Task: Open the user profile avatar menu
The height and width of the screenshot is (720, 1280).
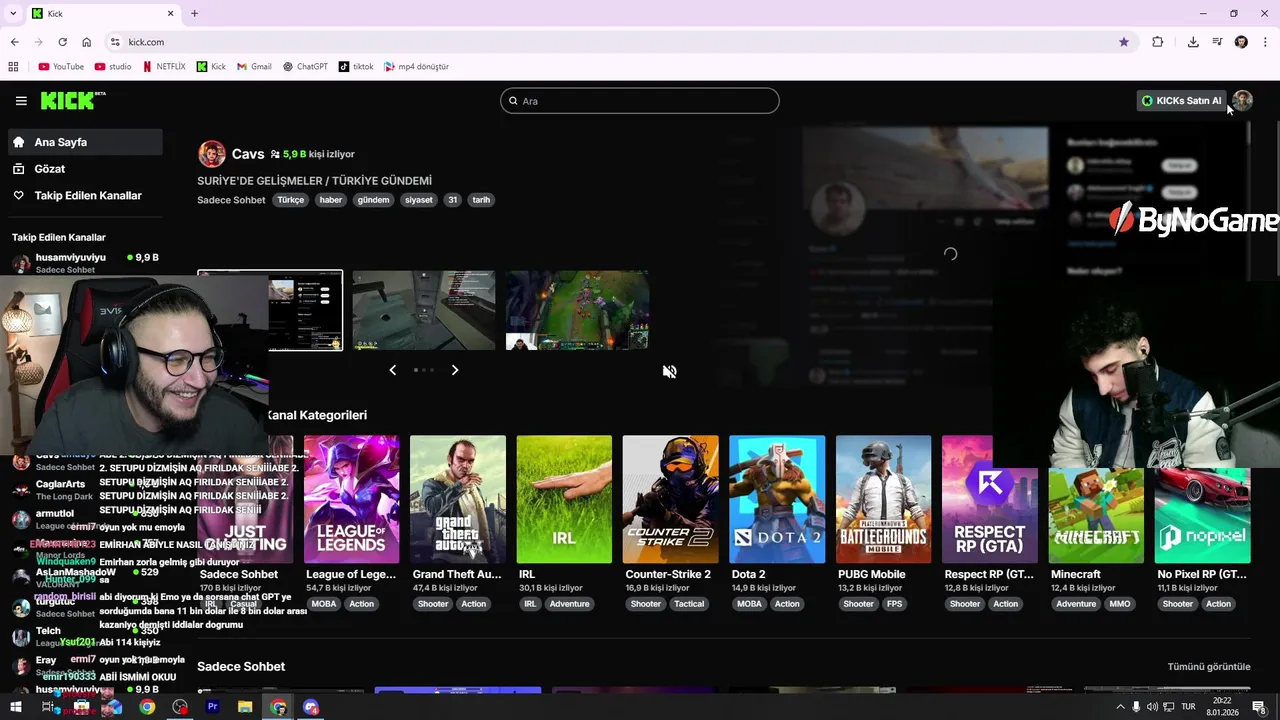Action: [1242, 100]
